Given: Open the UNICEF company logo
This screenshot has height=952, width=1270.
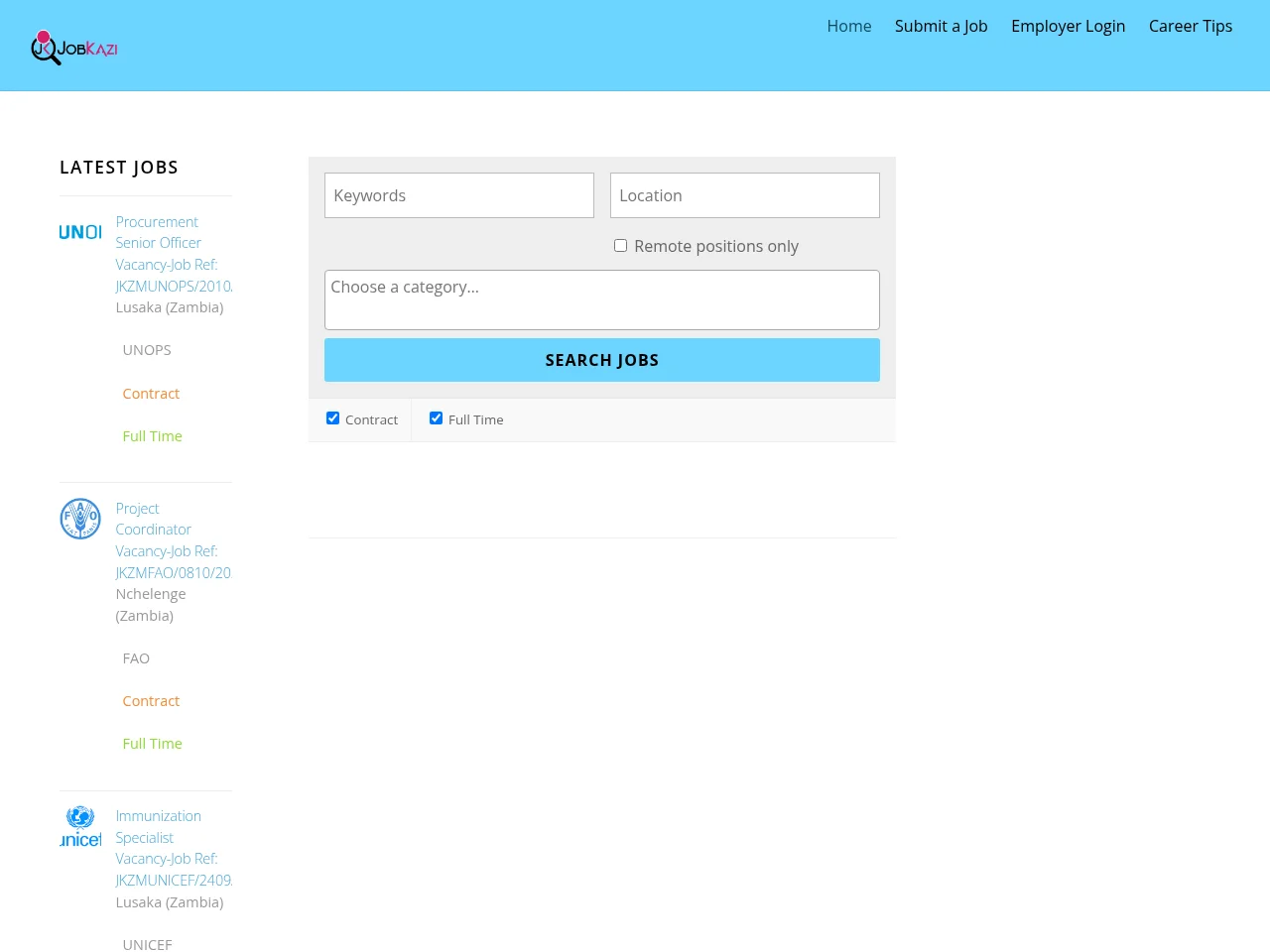Looking at the screenshot, I should point(80,826).
